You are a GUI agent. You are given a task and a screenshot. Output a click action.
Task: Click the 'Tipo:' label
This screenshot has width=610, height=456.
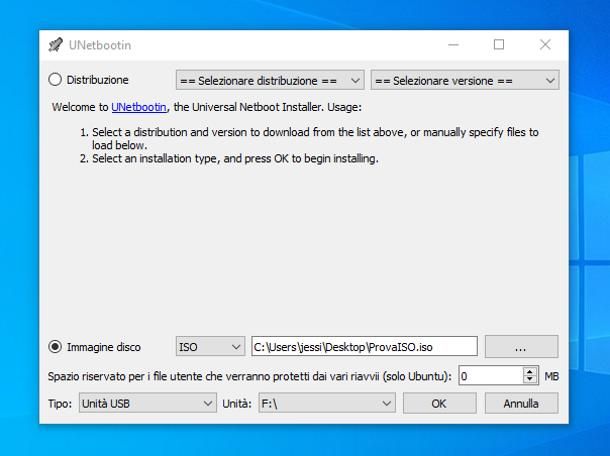[x=60, y=403]
